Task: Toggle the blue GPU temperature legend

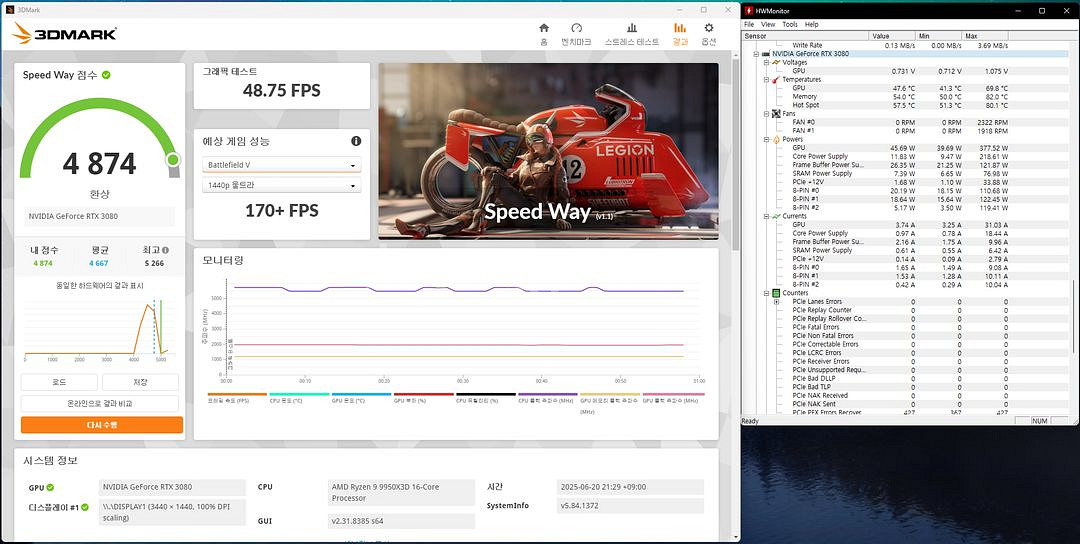Action: (361, 398)
